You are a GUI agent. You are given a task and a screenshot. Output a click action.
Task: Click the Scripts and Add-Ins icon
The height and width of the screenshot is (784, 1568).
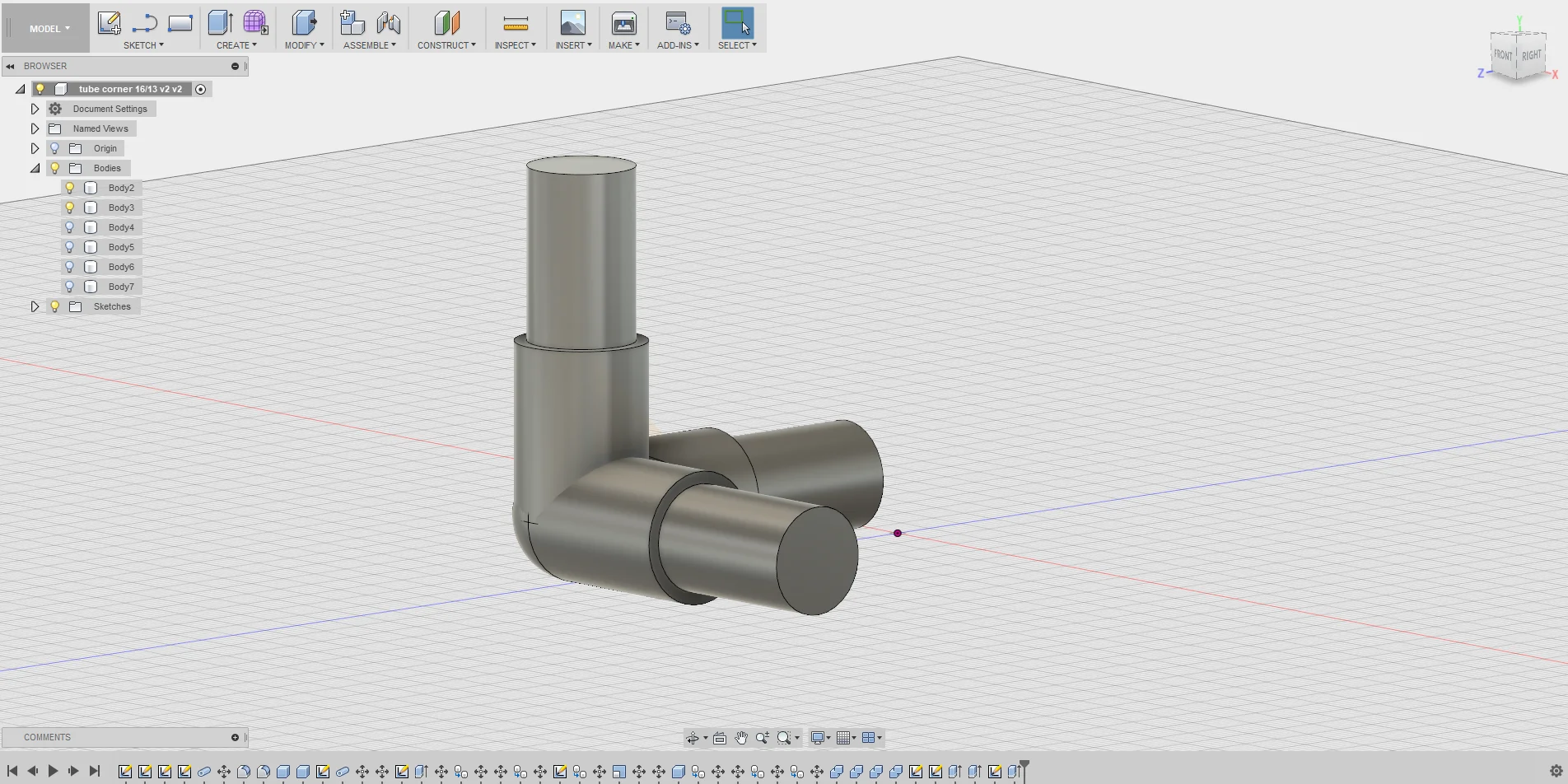(678, 23)
